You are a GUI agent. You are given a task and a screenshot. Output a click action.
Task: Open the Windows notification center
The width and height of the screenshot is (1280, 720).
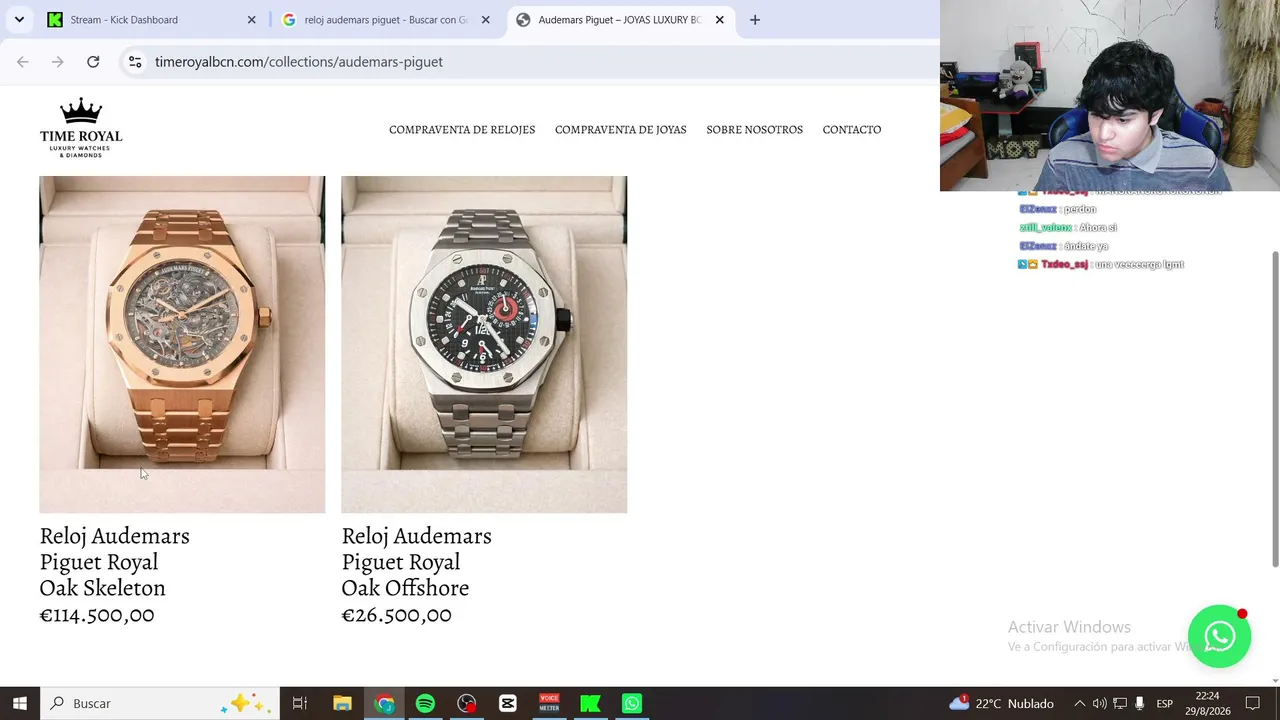(1252, 703)
